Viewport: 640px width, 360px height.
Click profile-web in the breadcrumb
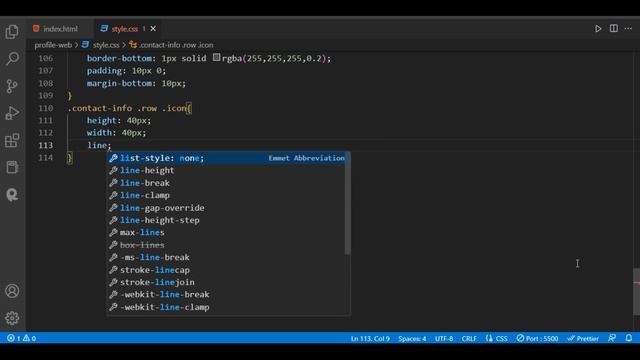[53, 45]
